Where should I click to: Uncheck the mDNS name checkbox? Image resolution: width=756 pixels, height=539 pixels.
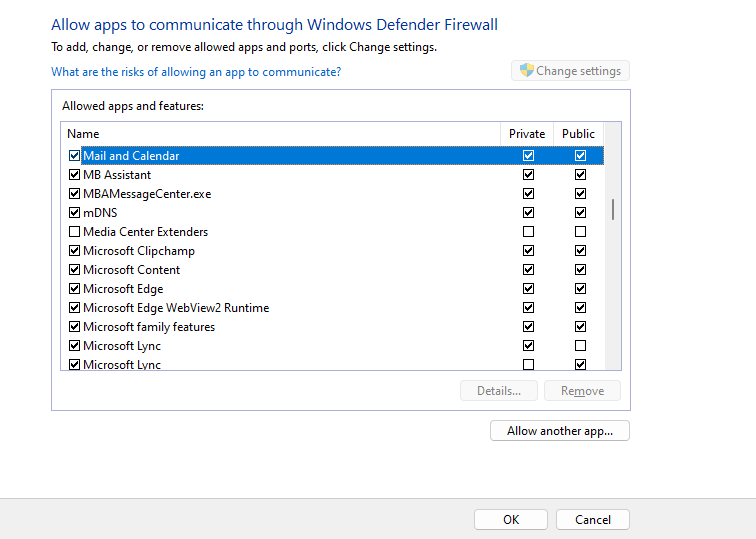tap(74, 213)
